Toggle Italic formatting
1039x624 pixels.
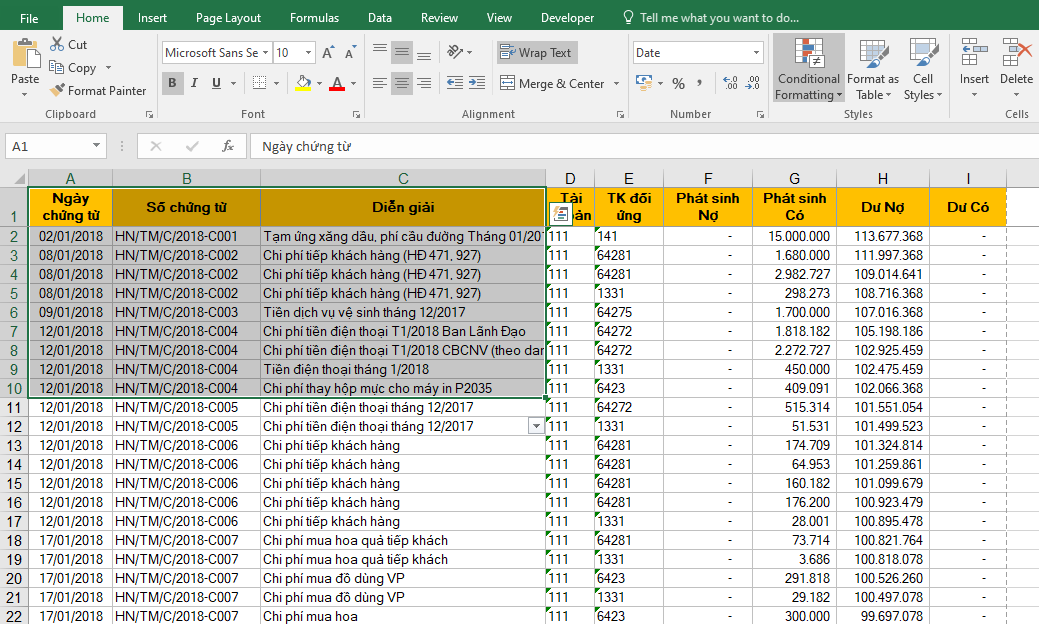(194, 84)
